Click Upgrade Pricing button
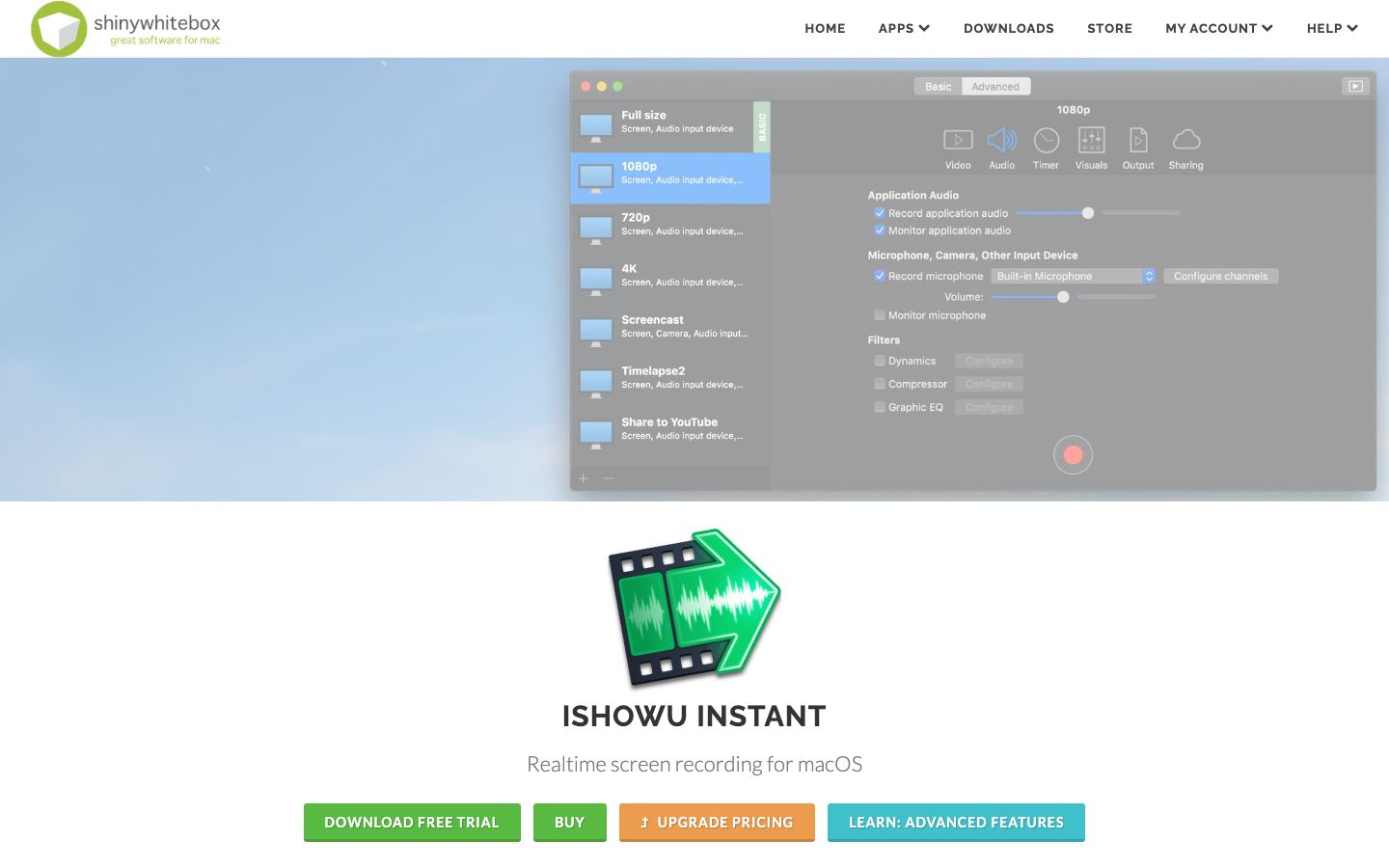The height and width of the screenshot is (868, 1389). (717, 823)
